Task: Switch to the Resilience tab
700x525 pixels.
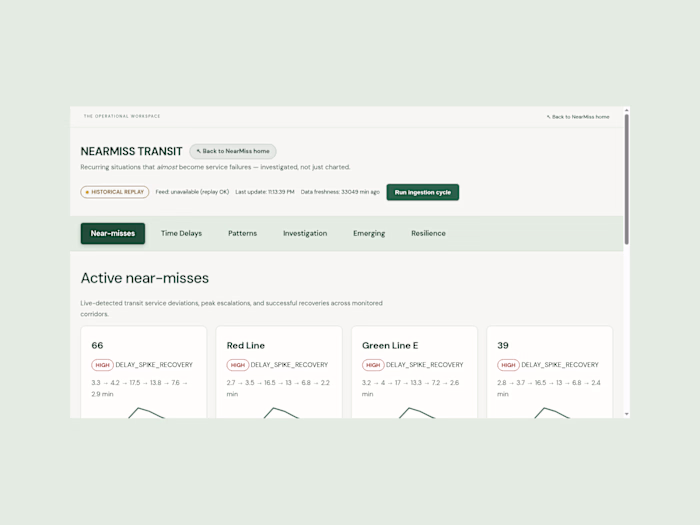Action: (x=428, y=233)
